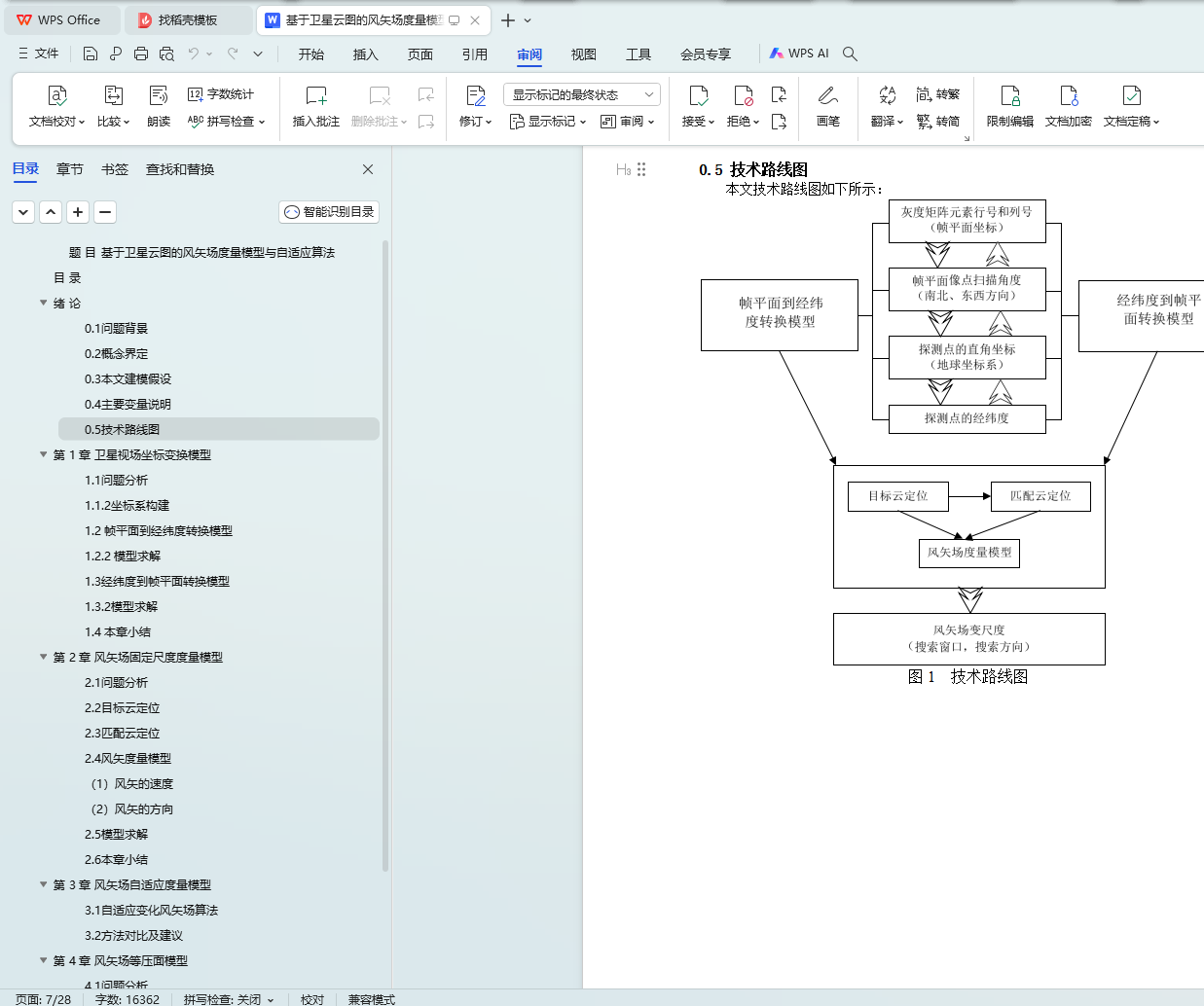Click 校对 in the status bar

click(312, 999)
